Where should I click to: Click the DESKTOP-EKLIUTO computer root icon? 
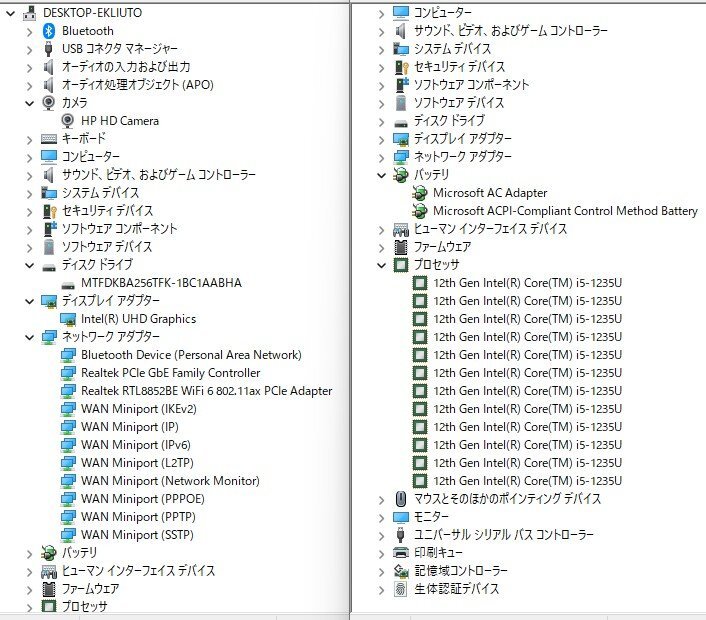pyautogui.click(x=29, y=13)
